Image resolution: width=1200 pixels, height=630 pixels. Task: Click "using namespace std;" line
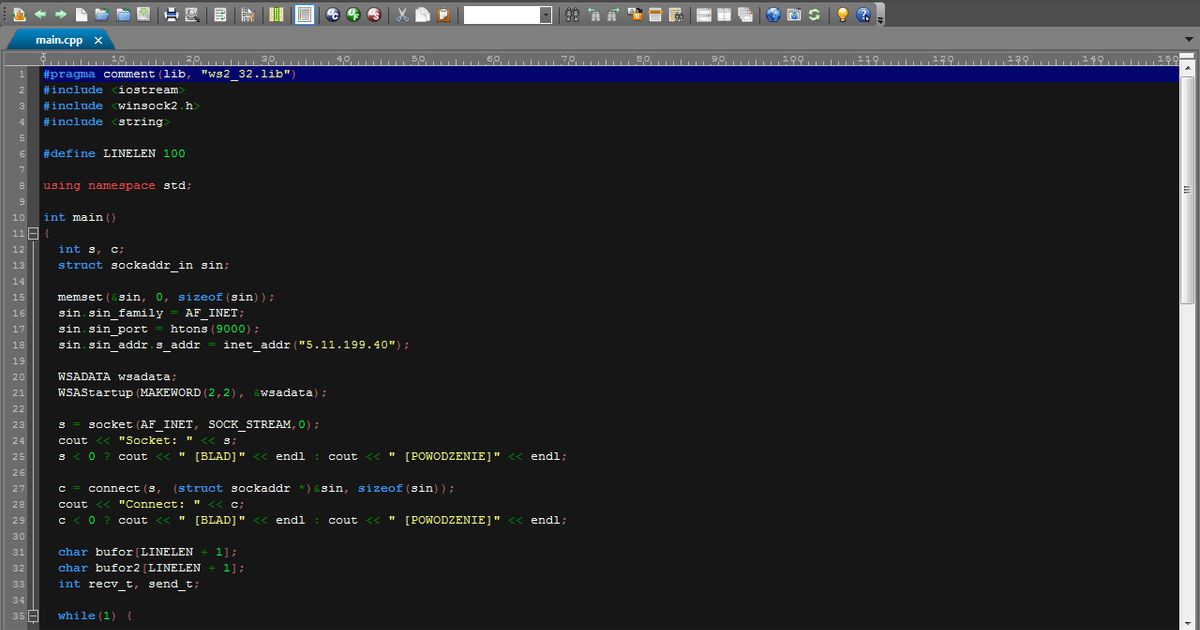tap(117, 186)
